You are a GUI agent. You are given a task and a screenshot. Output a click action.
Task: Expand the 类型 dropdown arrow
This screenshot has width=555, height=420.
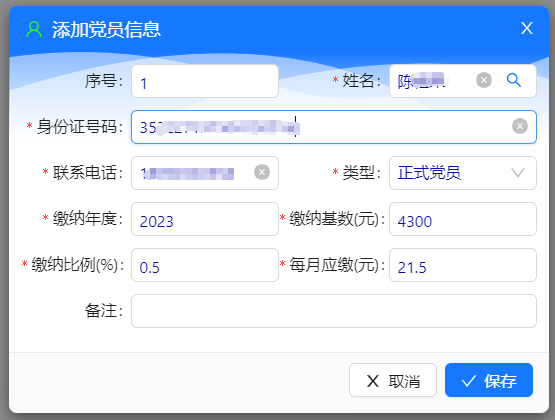pyautogui.click(x=518, y=173)
